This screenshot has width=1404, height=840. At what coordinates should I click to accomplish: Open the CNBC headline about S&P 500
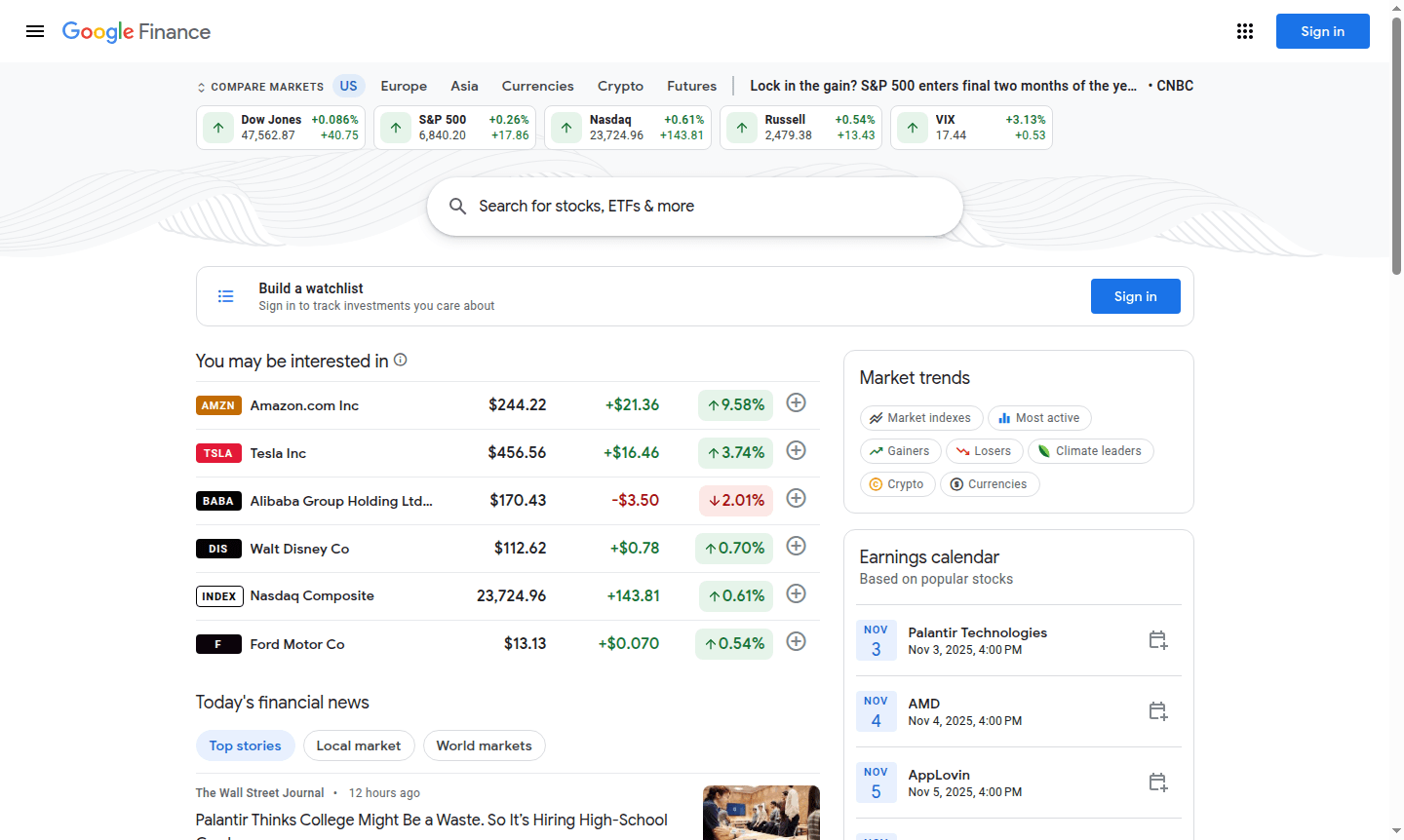942,86
